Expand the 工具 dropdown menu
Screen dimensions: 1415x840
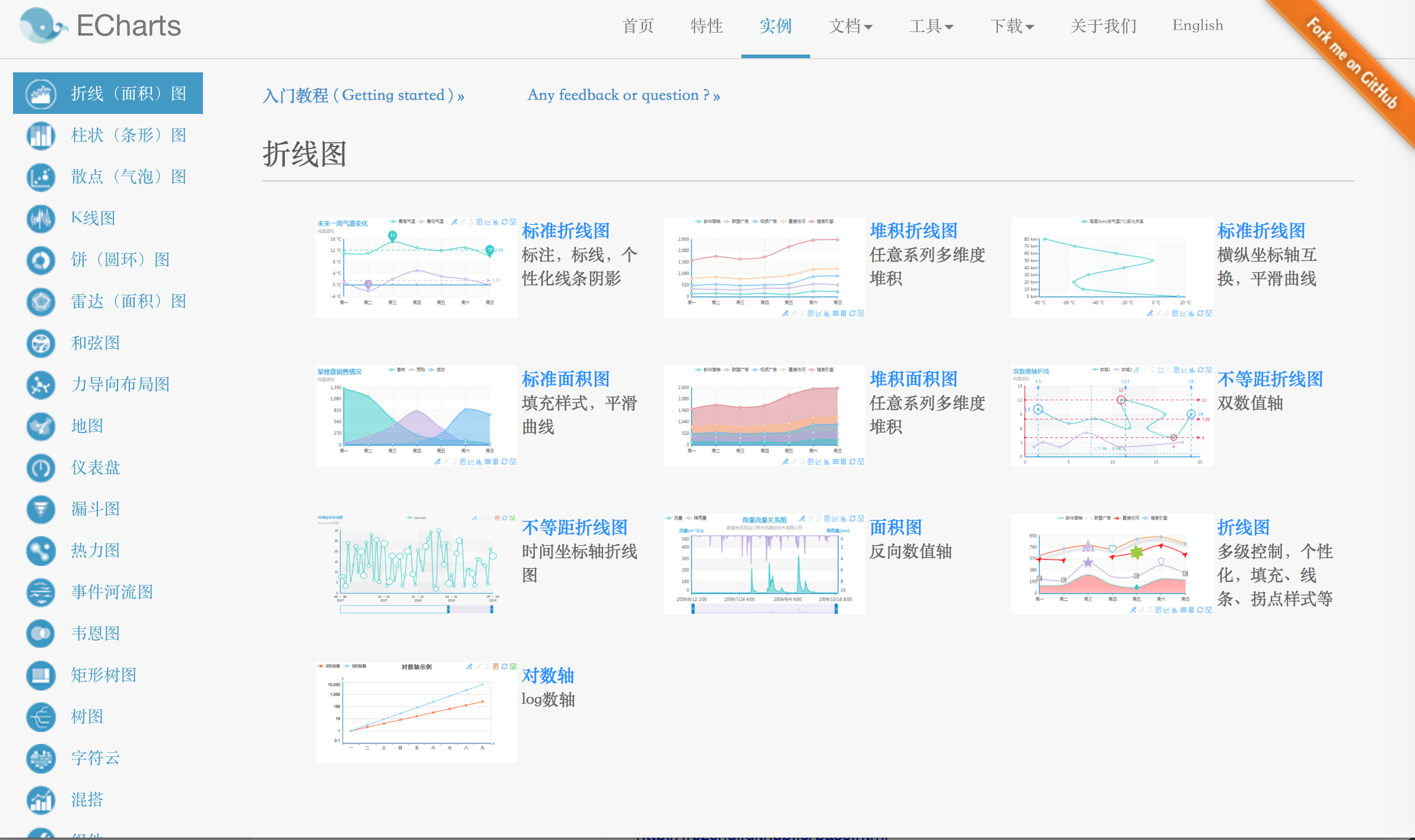(x=931, y=26)
